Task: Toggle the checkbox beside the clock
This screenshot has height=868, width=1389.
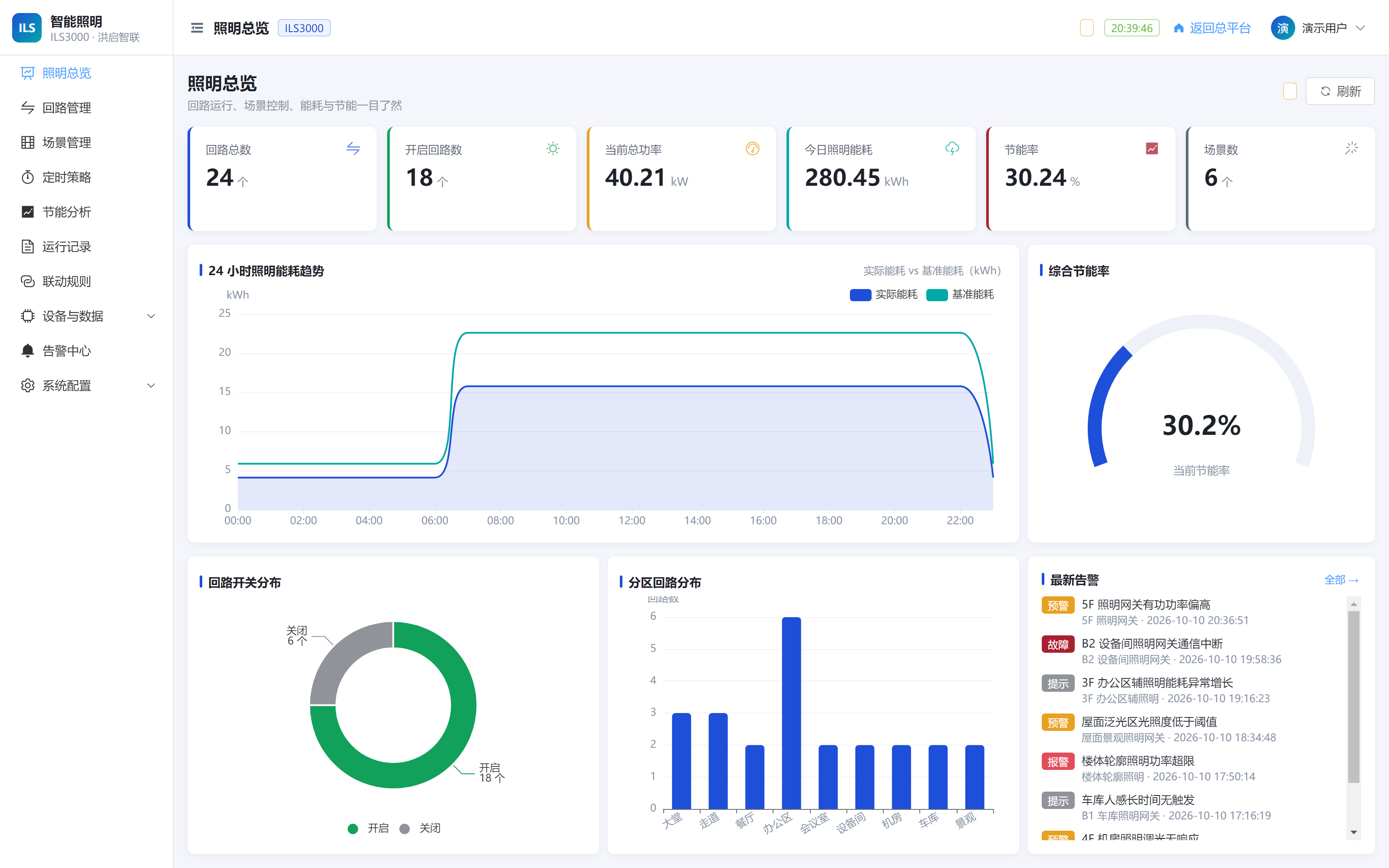Action: 1086,27
